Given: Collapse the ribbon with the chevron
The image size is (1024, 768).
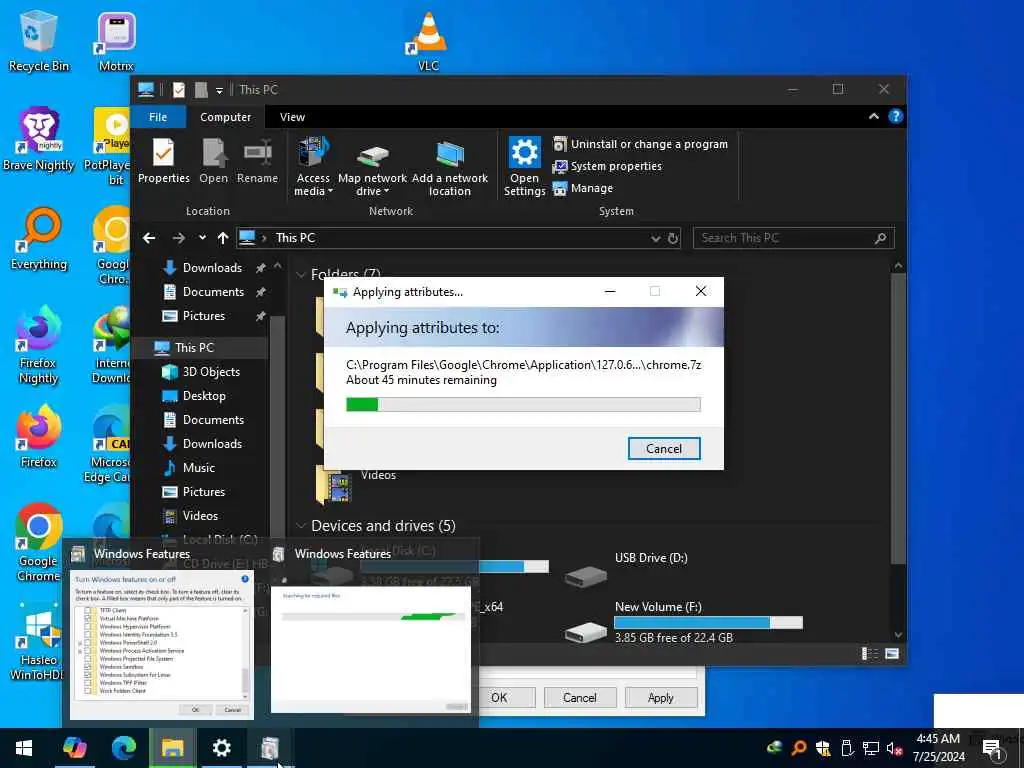Looking at the screenshot, I should [x=873, y=117].
